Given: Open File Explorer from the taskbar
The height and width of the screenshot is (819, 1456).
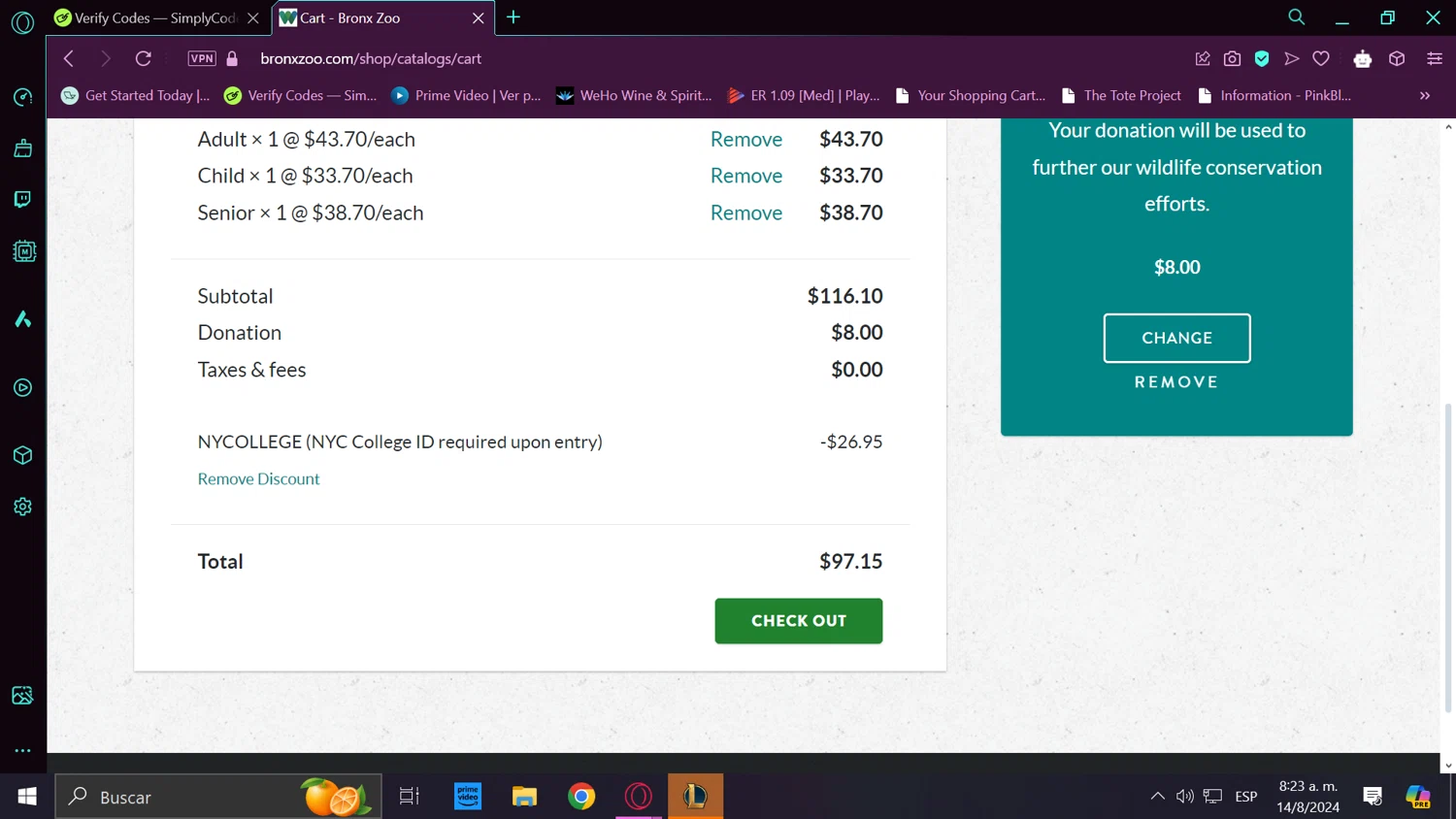Looking at the screenshot, I should point(524,797).
